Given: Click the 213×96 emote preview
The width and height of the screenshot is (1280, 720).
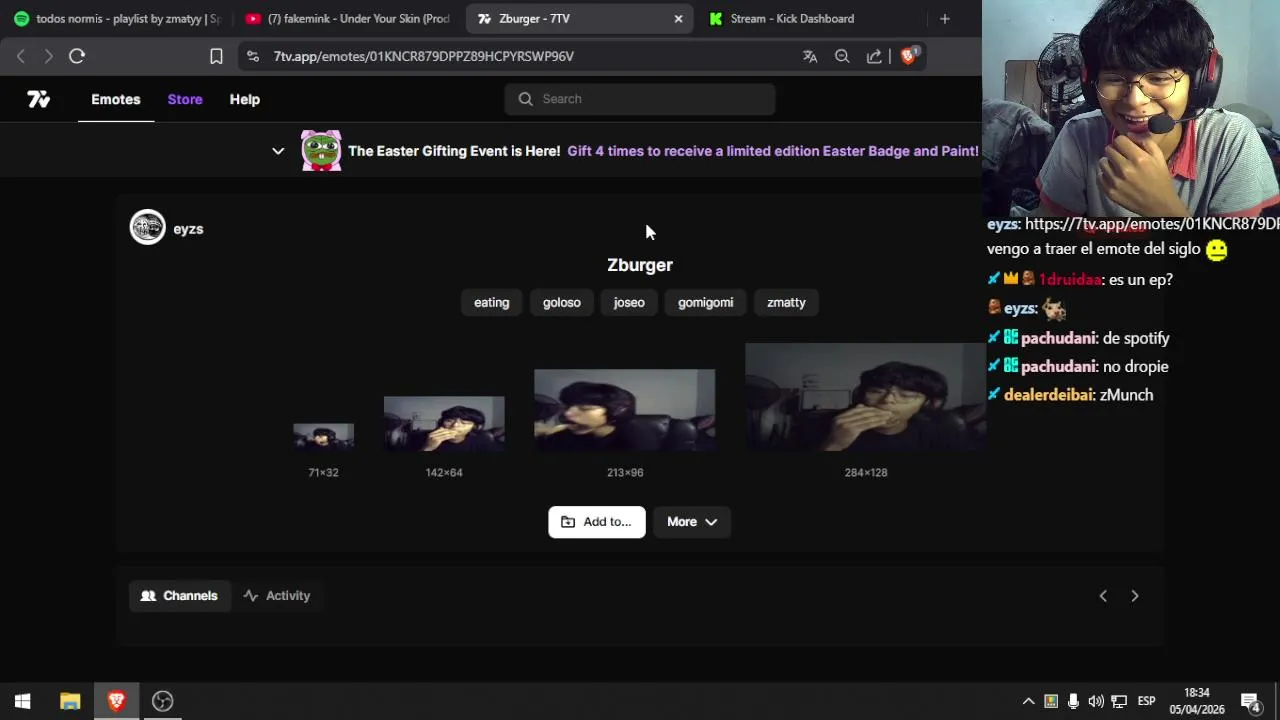Looking at the screenshot, I should click(625, 410).
